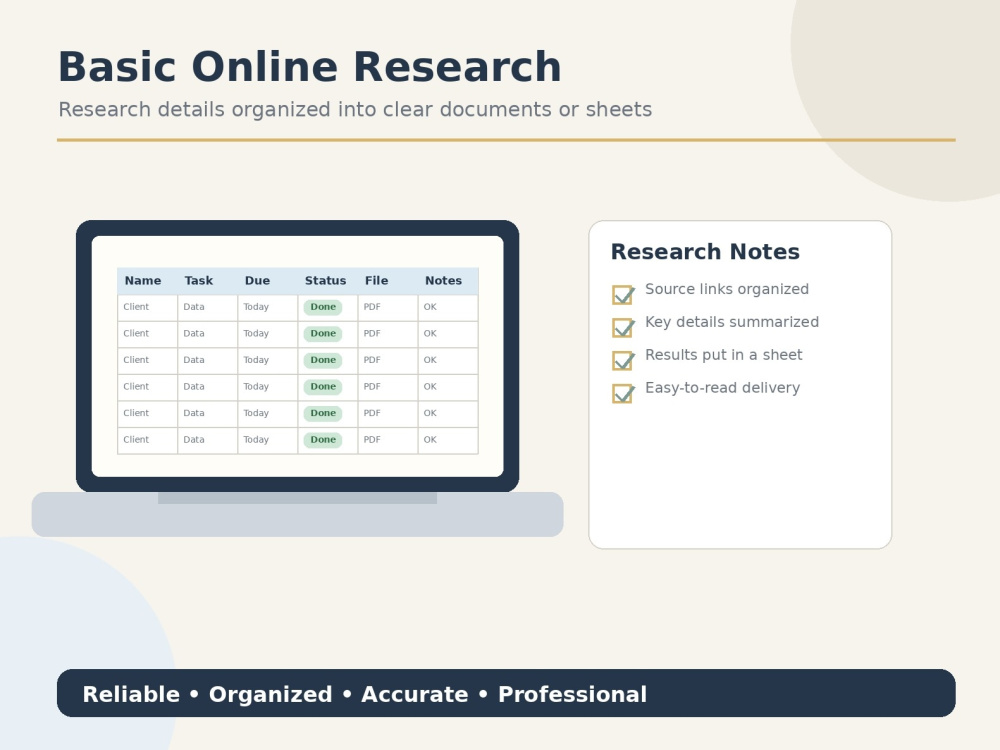The width and height of the screenshot is (1000, 750).
Task: Click the 'Results put in a sheet' text
Action: 724,355
